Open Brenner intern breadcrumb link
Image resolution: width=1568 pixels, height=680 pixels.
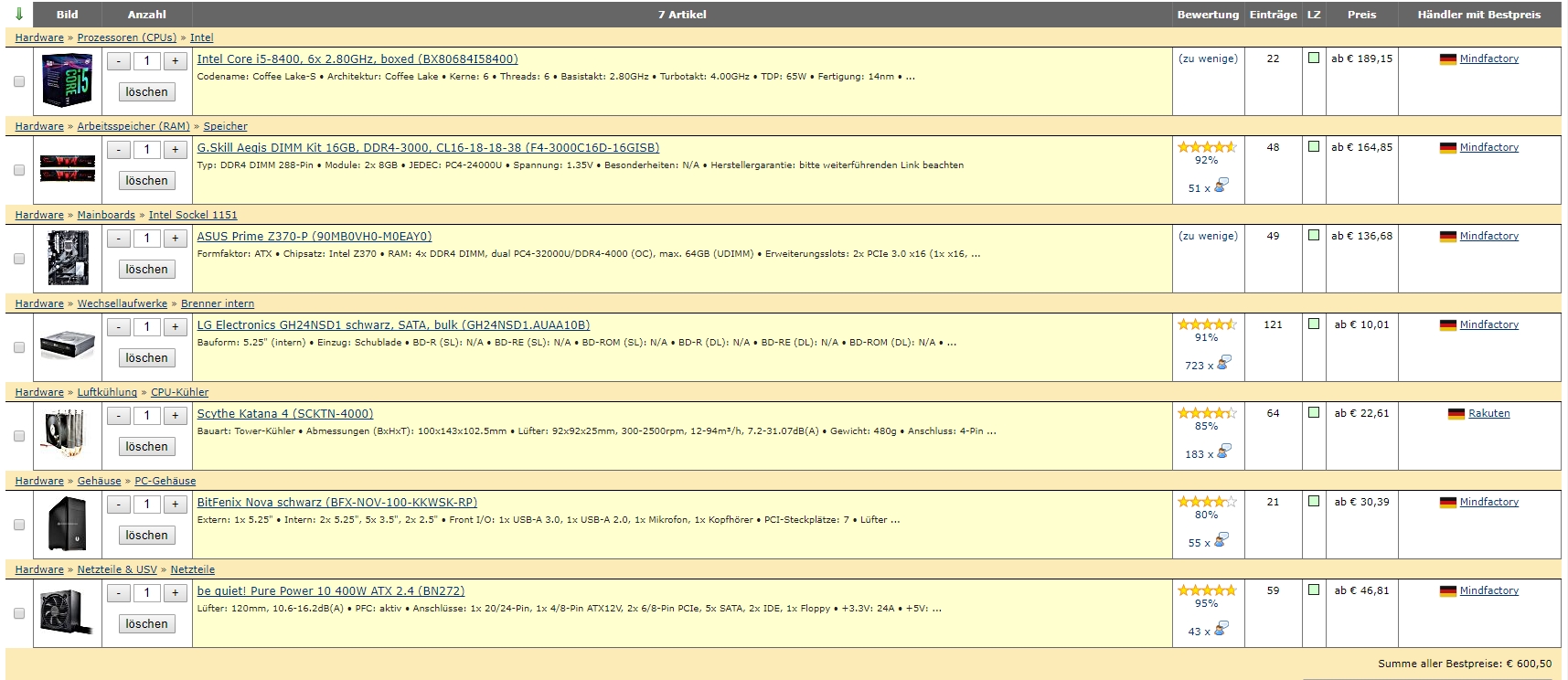click(218, 303)
